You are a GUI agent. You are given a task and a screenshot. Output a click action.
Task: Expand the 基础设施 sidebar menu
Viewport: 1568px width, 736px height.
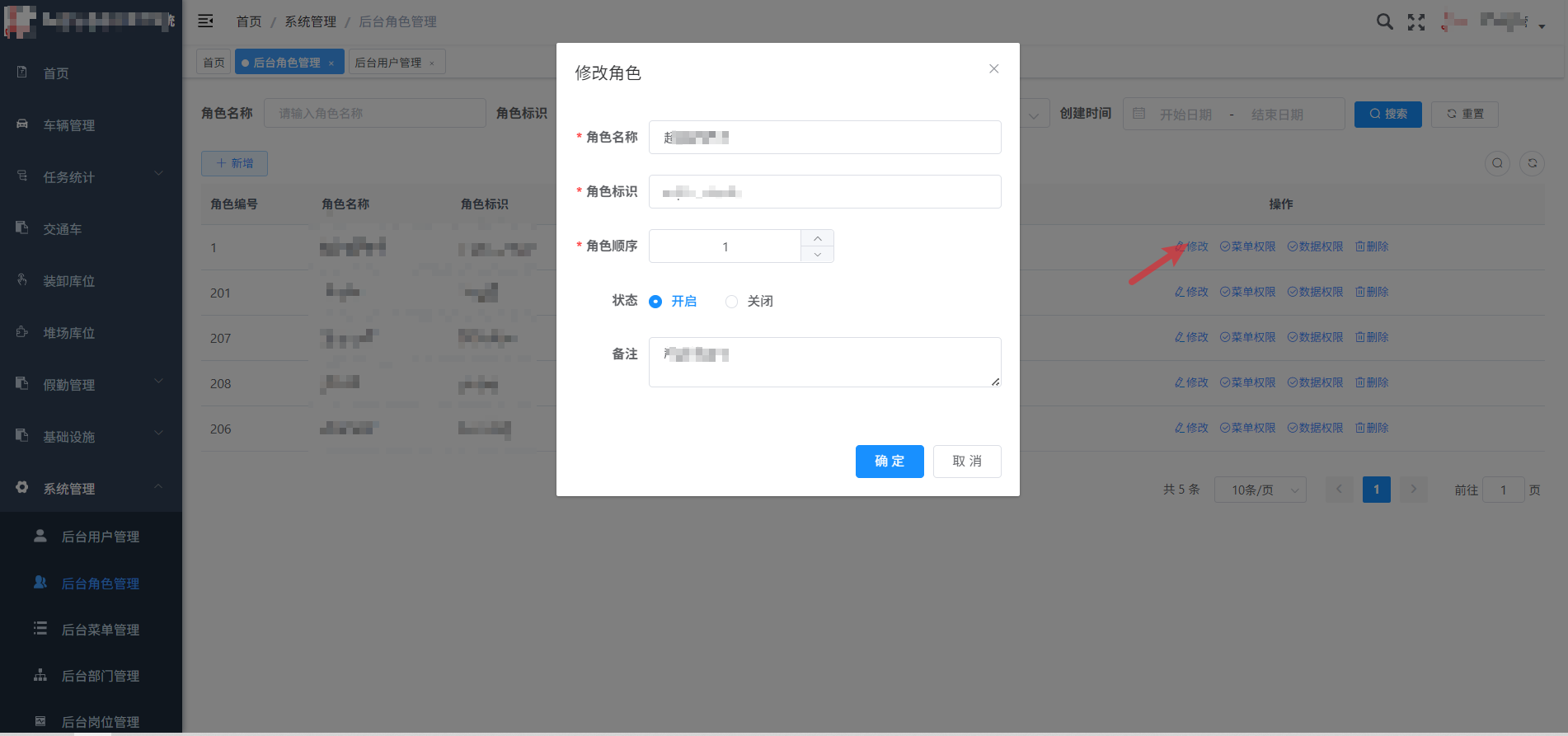91,437
